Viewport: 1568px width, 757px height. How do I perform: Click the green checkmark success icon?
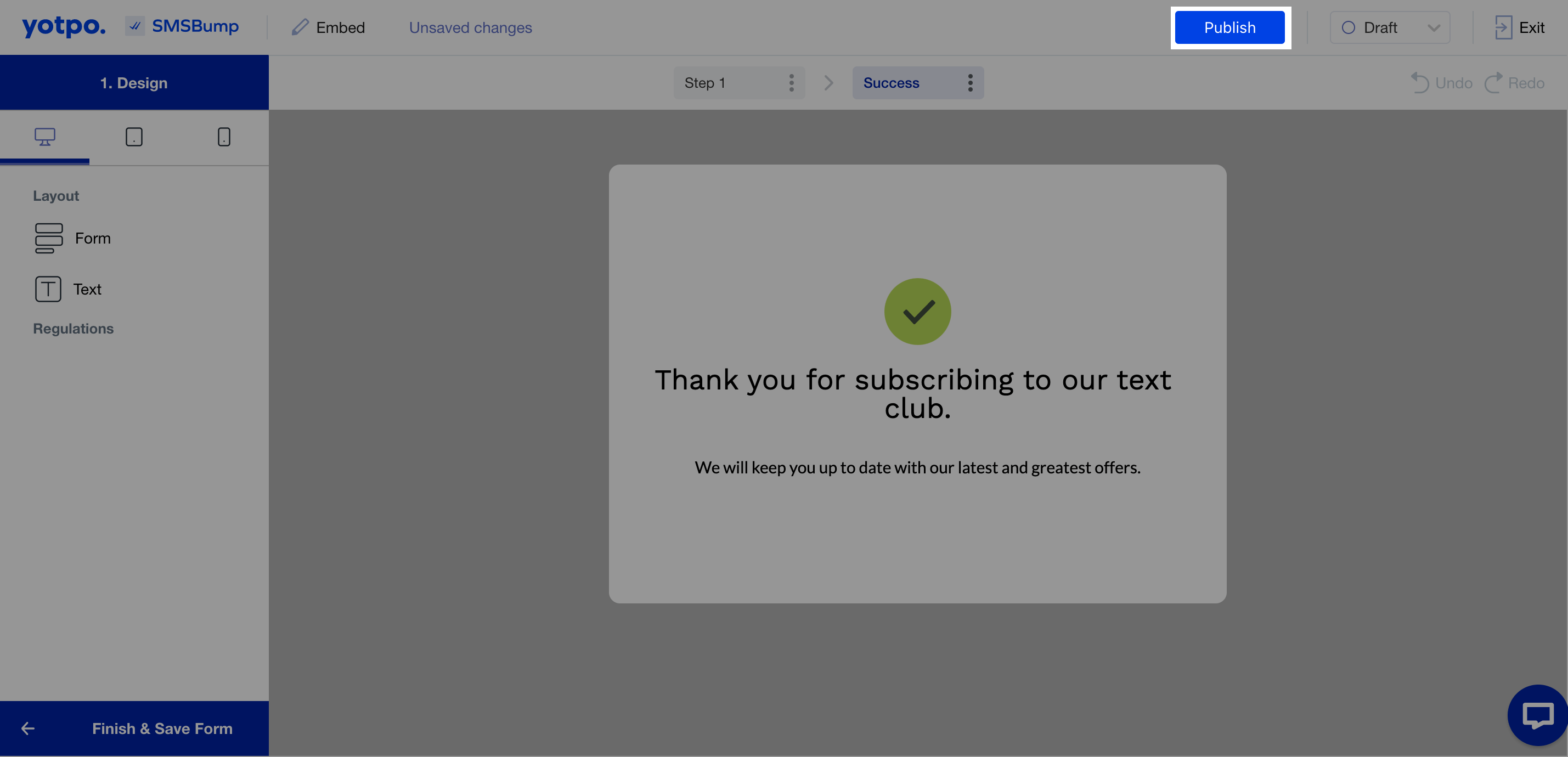(917, 312)
